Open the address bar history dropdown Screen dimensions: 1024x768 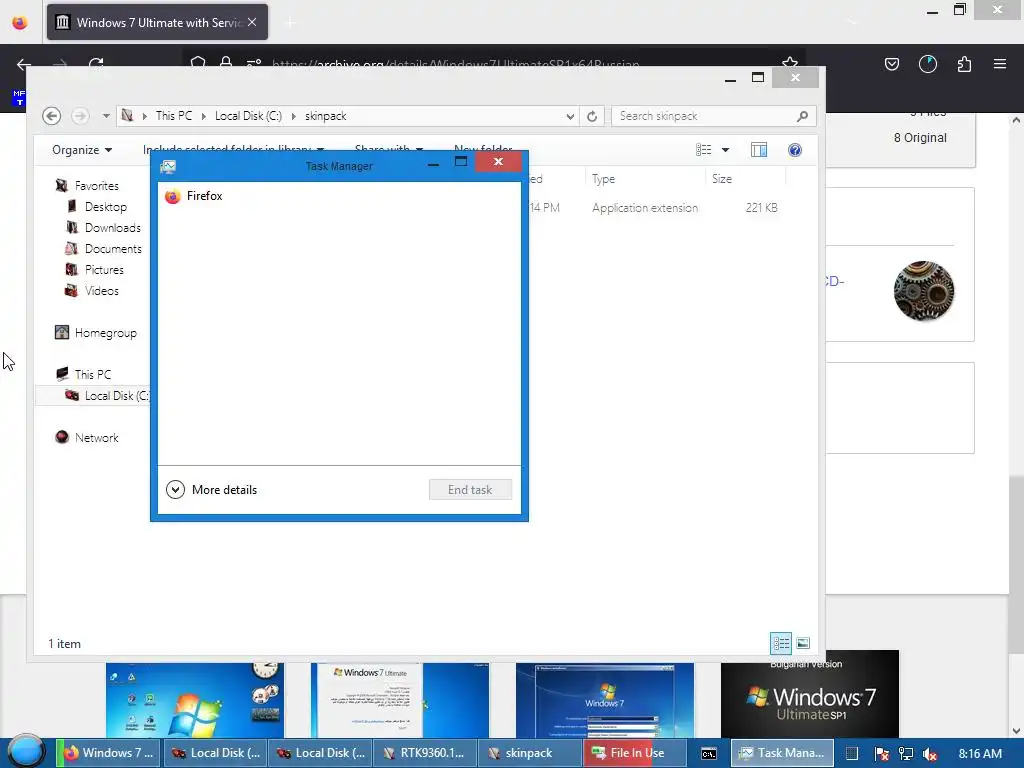[x=570, y=116]
